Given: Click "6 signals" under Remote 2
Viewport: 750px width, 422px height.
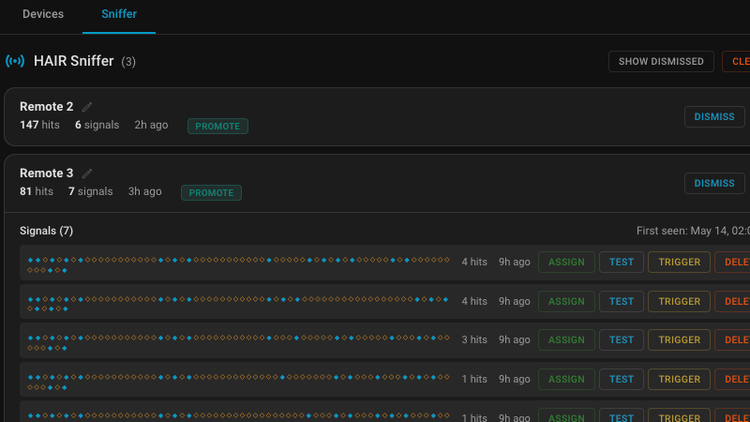Looking at the screenshot, I should tap(97, 125).
